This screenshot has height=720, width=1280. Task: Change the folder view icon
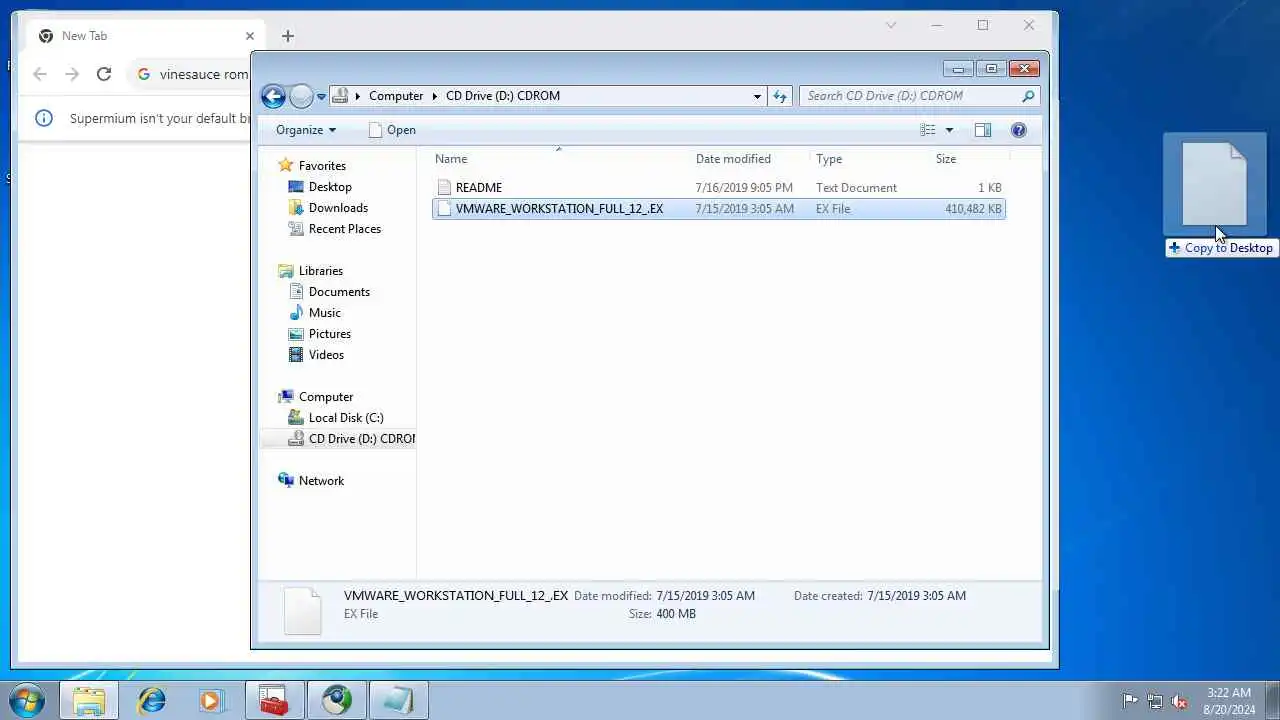(x=928, y=130)
